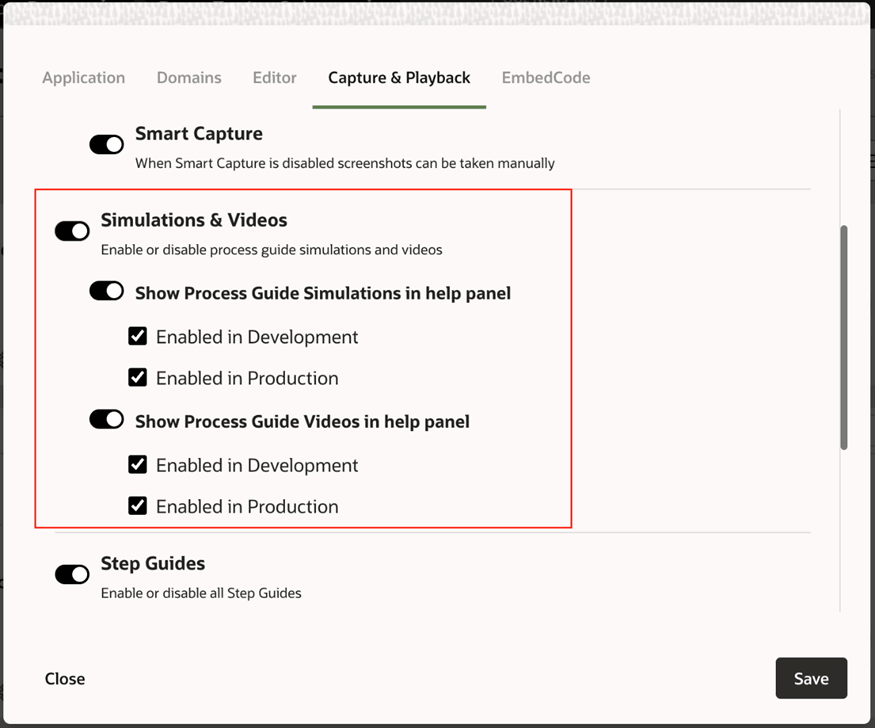Viewport: 875px width, 728px height.
Task: Turn off the Simulations & Videos toggle
Action: coord(71,231)
